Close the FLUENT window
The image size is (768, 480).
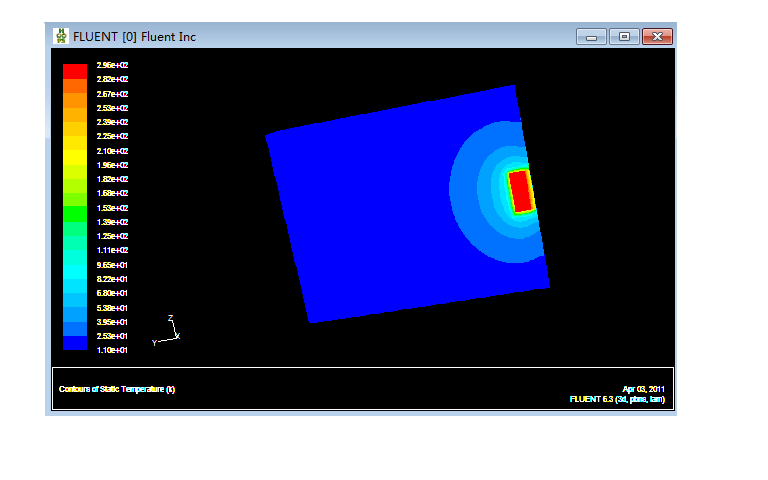[656, 37]
